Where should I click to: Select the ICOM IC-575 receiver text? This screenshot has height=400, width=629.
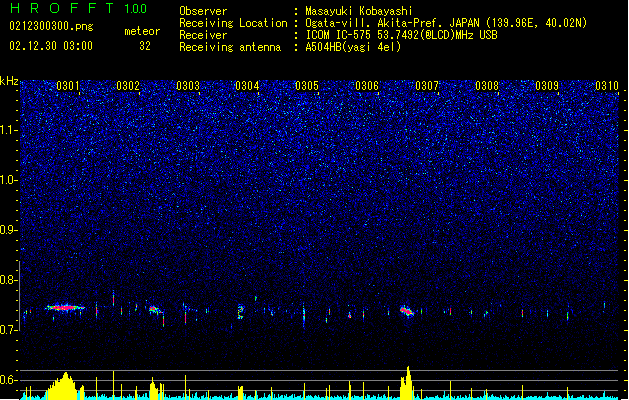coord(402,35)
